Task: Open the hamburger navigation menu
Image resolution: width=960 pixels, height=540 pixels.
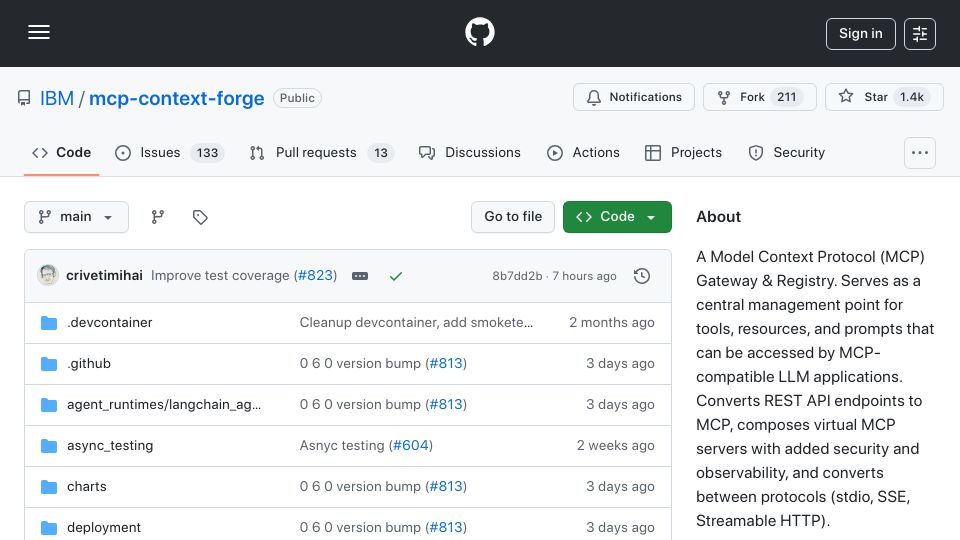Action: pos(39,32)
